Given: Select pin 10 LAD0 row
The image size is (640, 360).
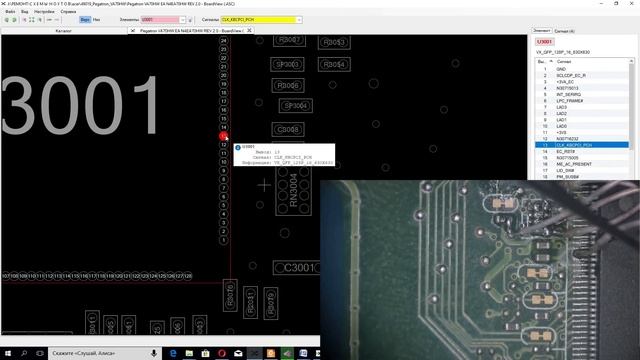Looking at the screenshot, I should (x=582, y=126).
